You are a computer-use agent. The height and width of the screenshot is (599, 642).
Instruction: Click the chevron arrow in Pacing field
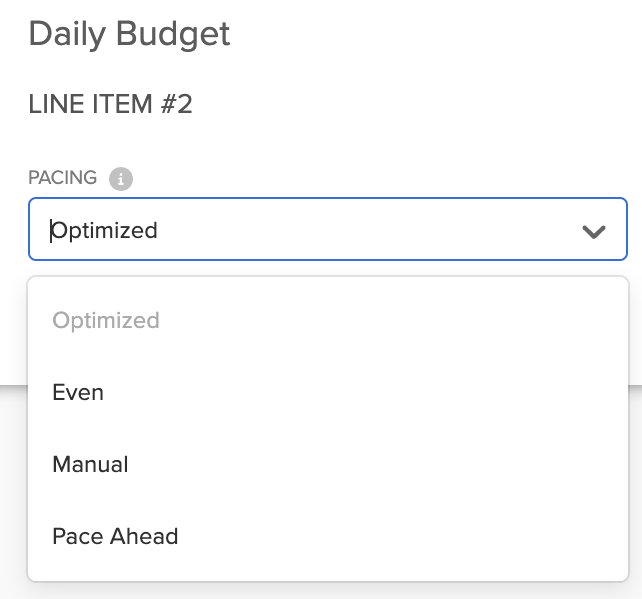coord(593,231)
